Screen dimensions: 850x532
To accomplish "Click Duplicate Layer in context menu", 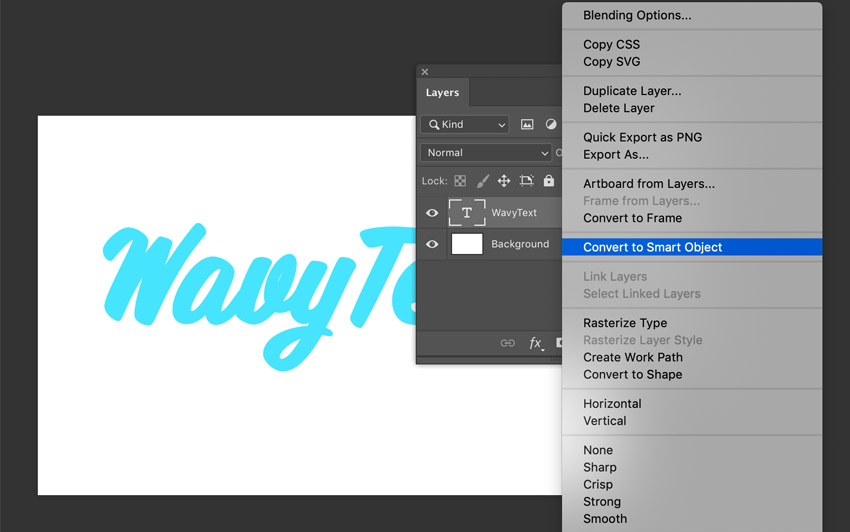I will [x=632, y=91].
